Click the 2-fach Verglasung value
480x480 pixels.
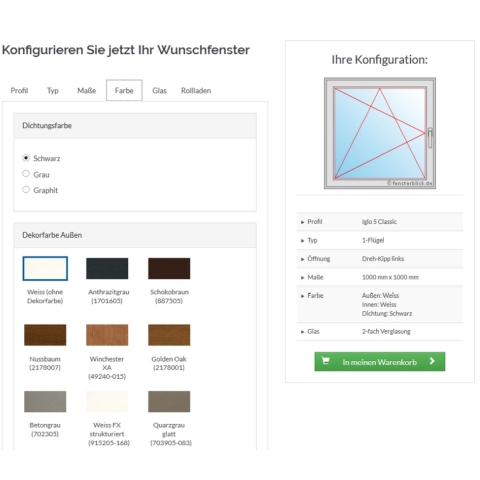(386, 331)
